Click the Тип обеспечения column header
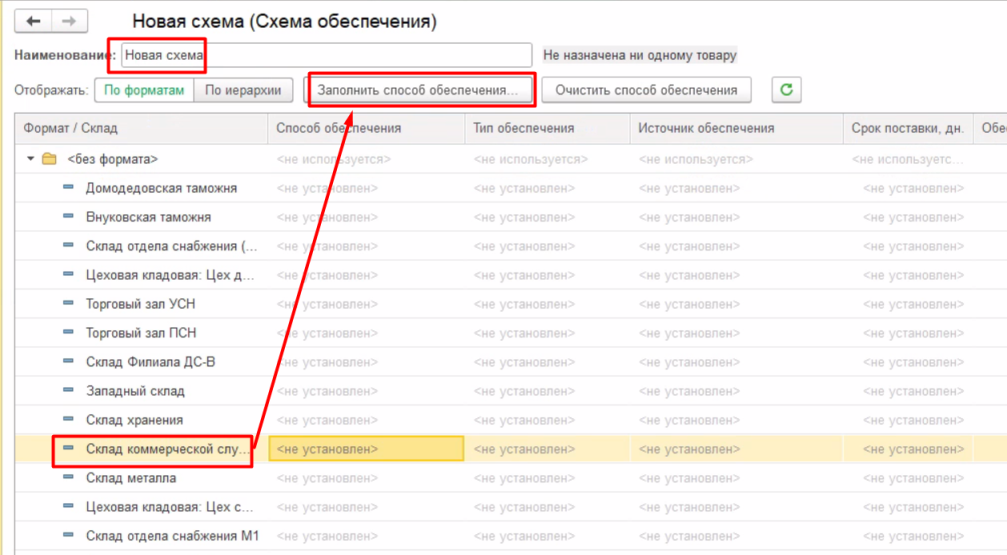Screen dimensions: 1007x555 coord(523,128)
